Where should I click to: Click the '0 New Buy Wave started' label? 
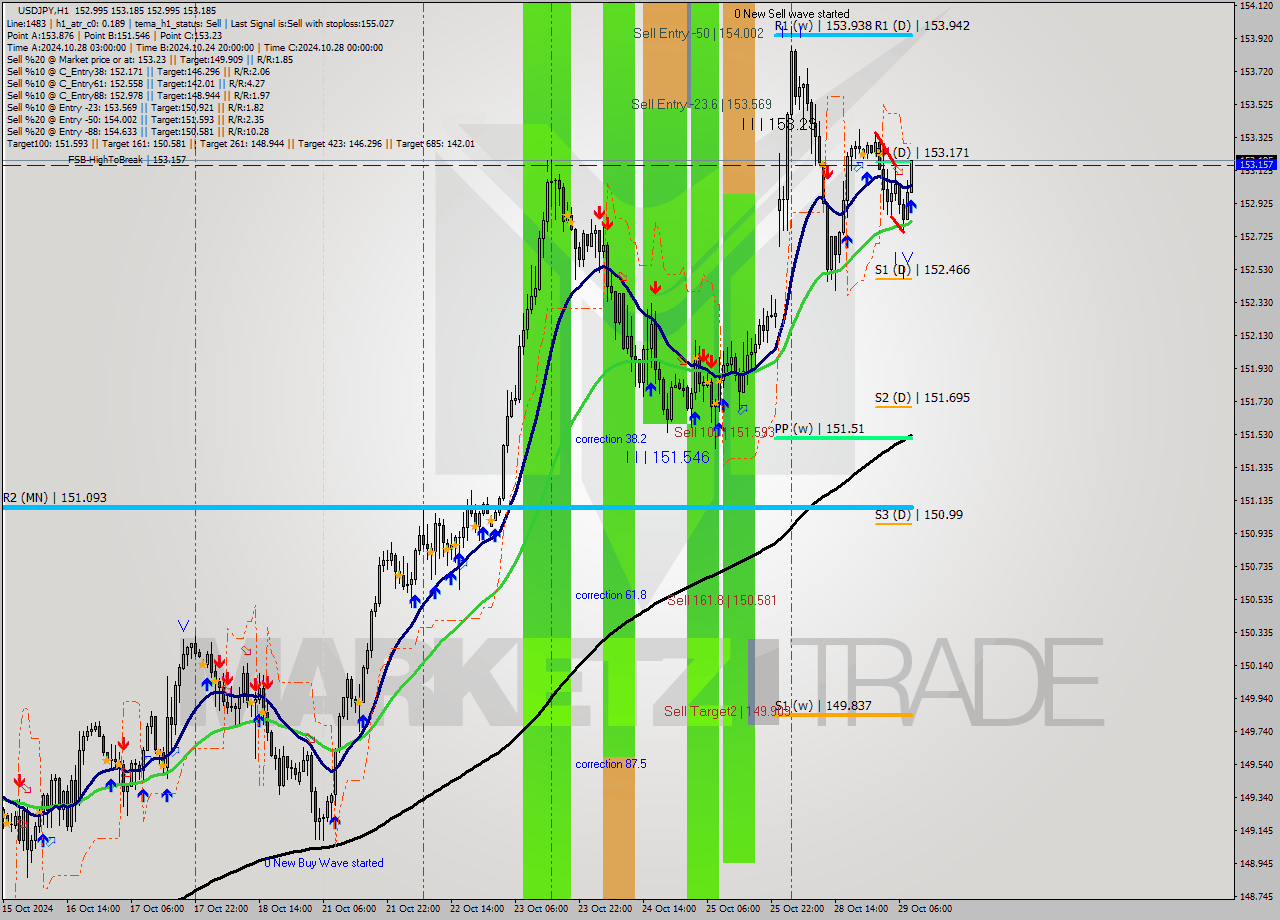click(x=324, y=863)
